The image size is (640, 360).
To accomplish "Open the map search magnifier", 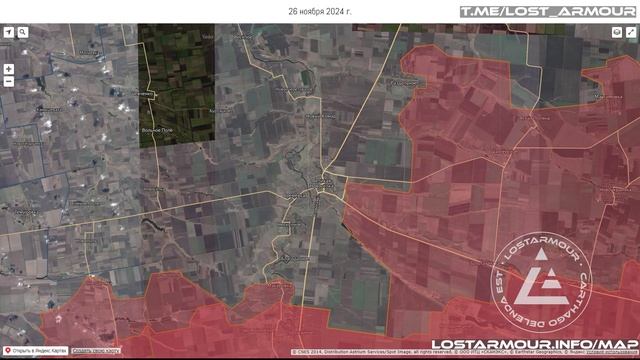I will 23,32.
